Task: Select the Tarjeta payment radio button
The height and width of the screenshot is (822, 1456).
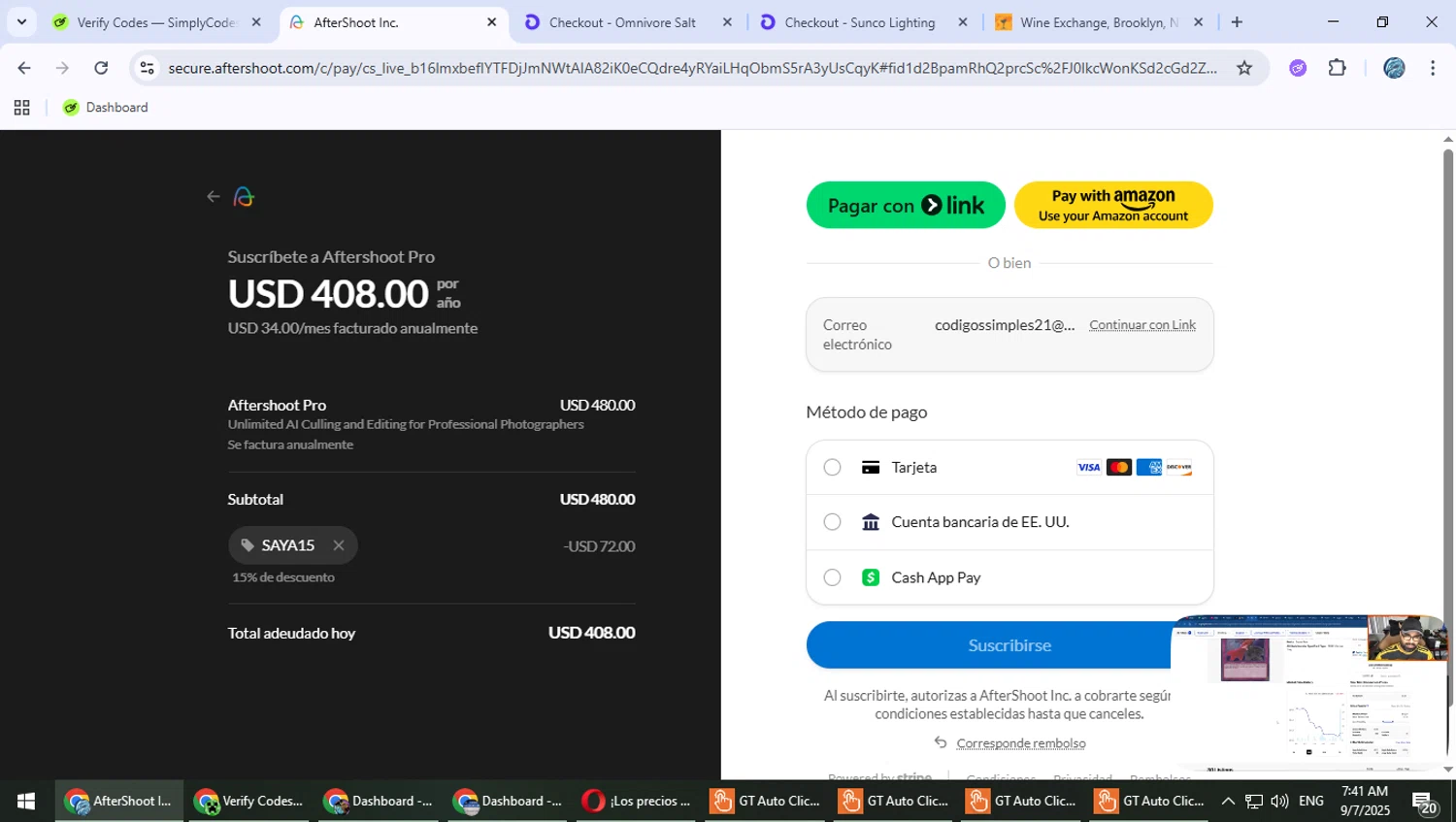Action: (832, 468)
